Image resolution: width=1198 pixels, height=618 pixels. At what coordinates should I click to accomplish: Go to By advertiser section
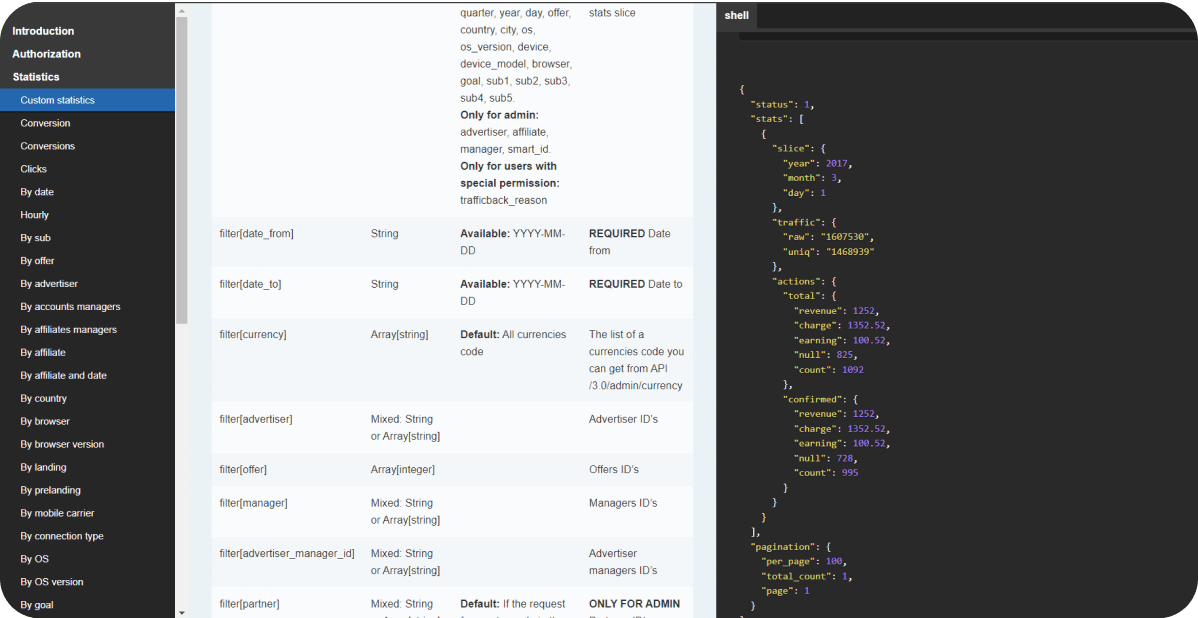coord(49,284)
